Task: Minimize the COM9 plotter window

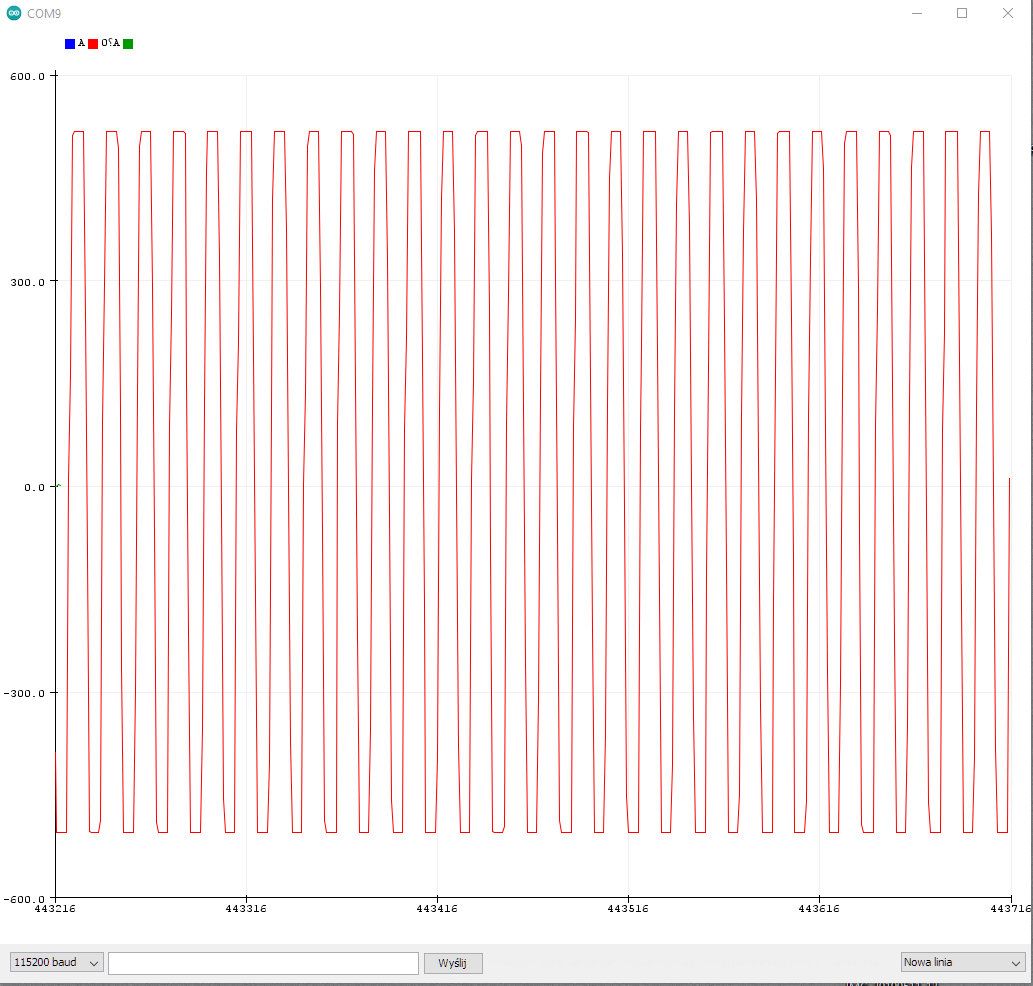Action: (916, 13)
